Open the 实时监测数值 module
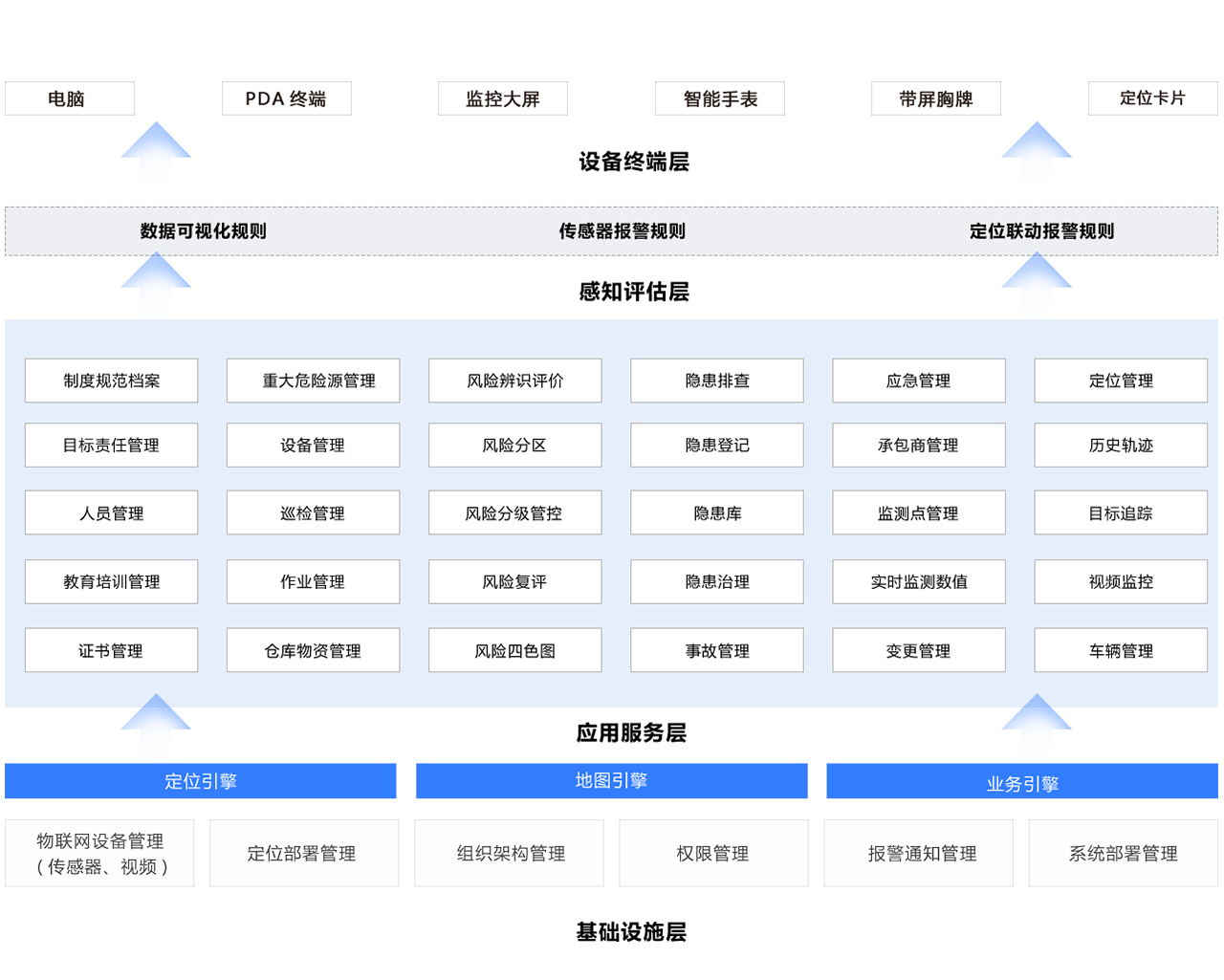1224x980 pixels. [x=918, y=581]
